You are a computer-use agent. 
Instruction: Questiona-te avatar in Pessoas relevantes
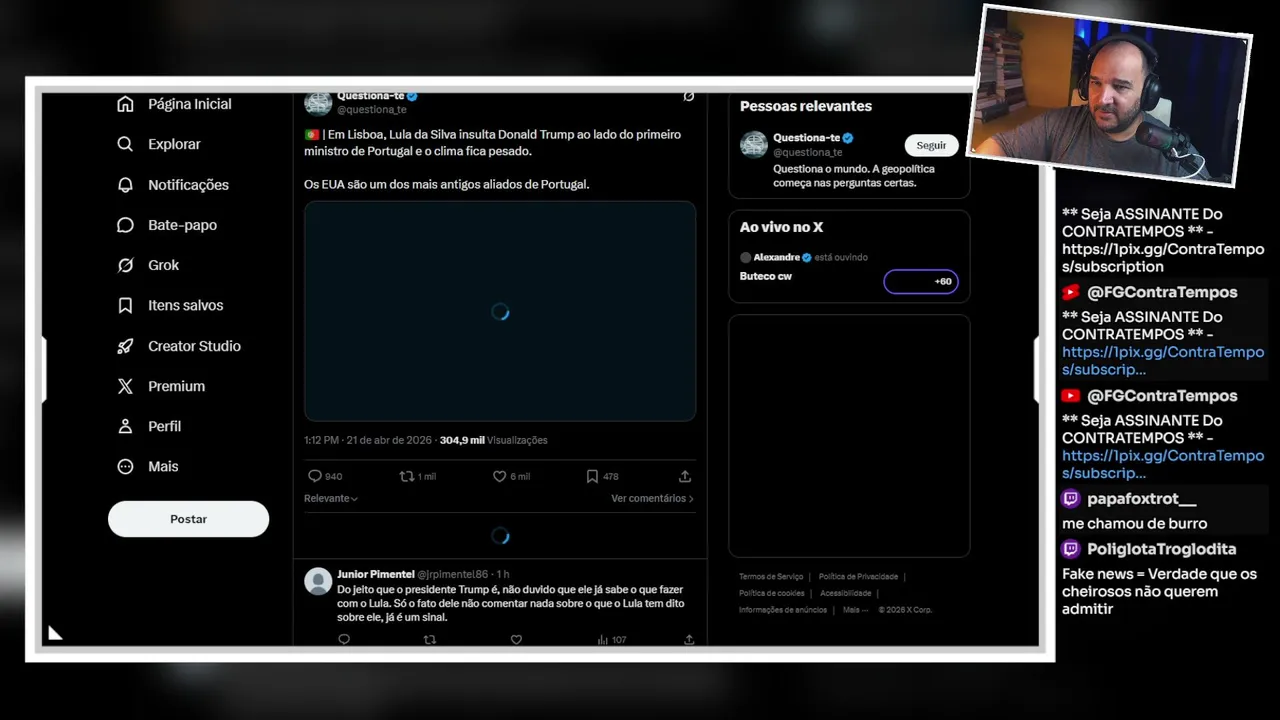pos(754,144)
